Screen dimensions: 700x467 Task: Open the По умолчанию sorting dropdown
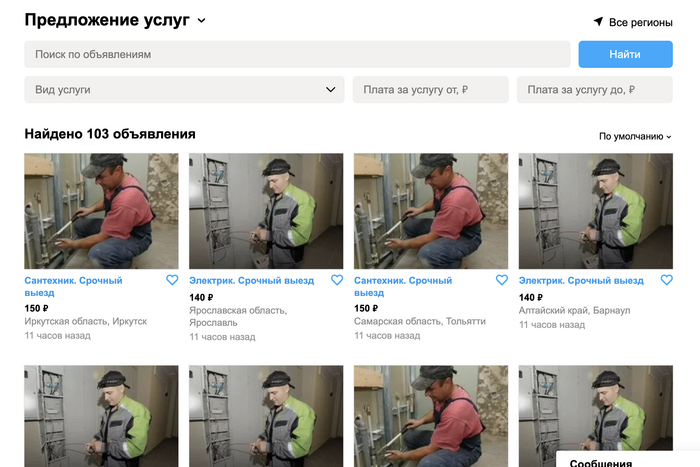click(635, 136)
